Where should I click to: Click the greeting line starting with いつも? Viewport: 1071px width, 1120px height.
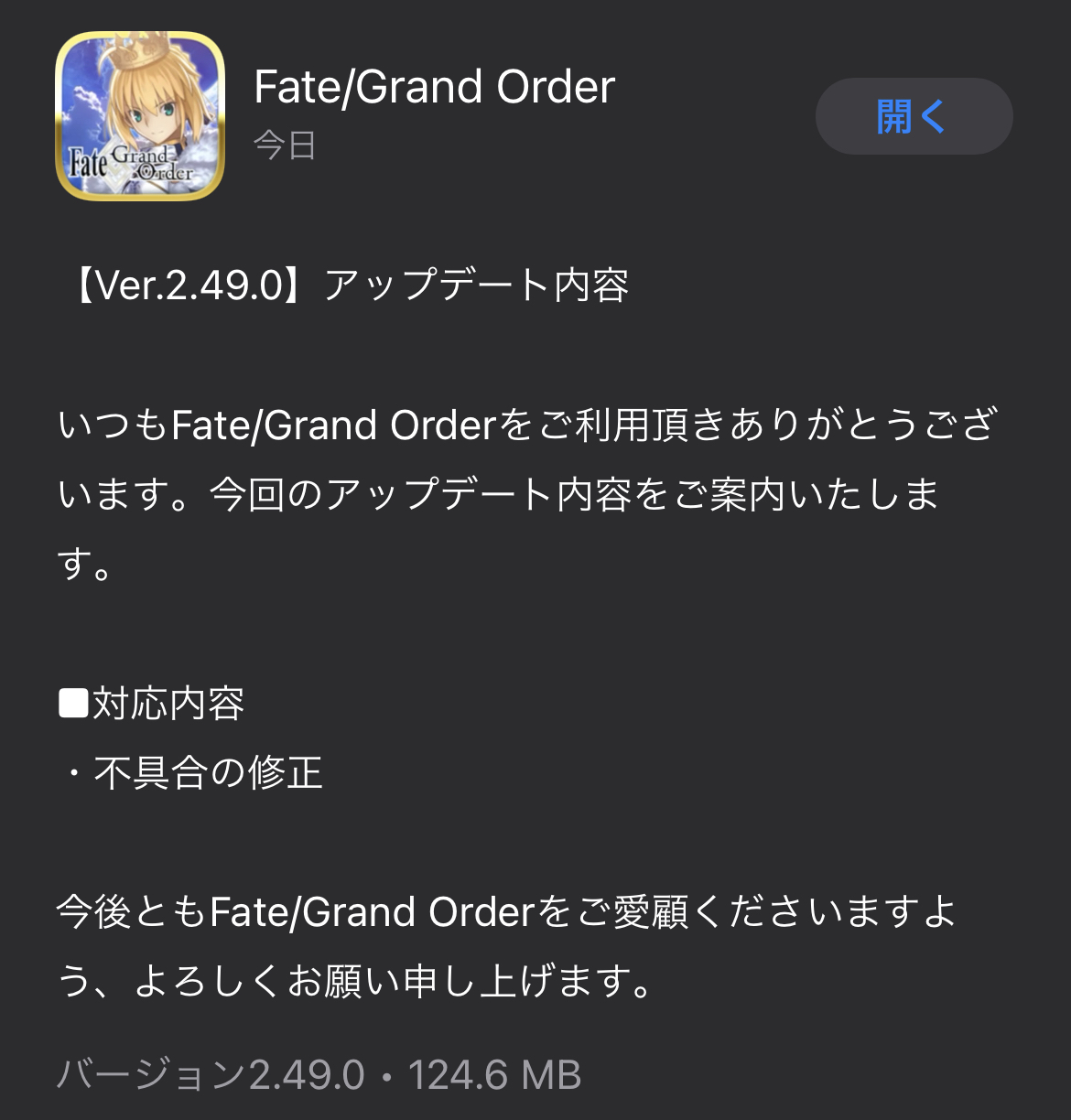[527, 425]
